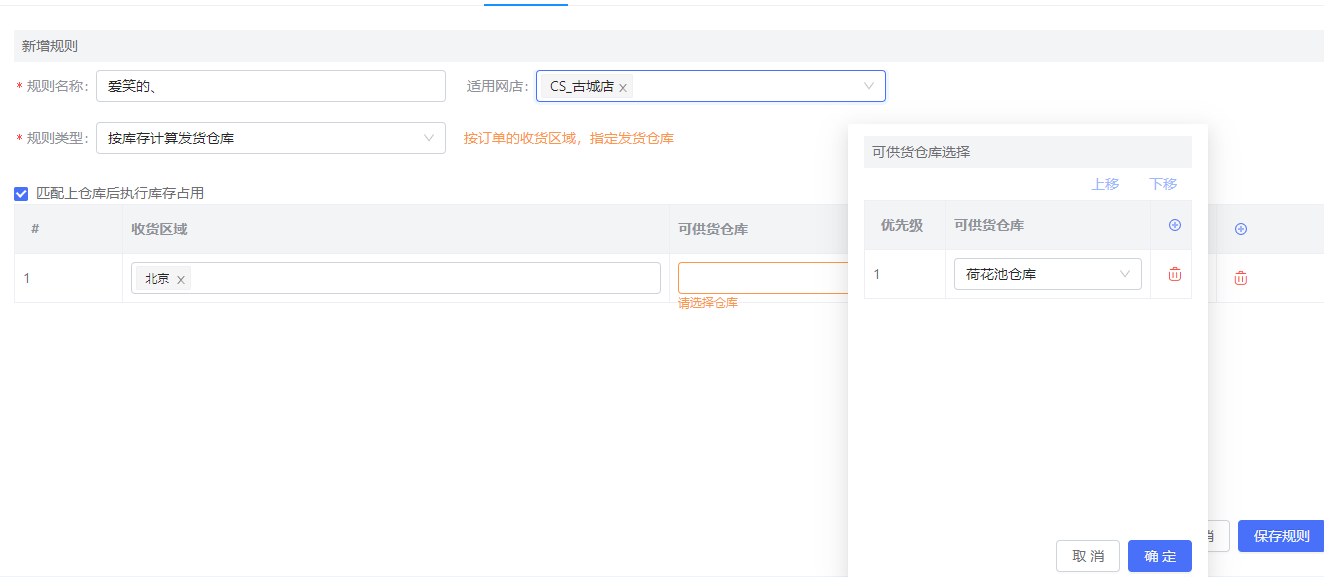The height and width of the screenshot is (577, 1324).
Task: Click the 新增规则 section title
Action: (x=50, y=46)
